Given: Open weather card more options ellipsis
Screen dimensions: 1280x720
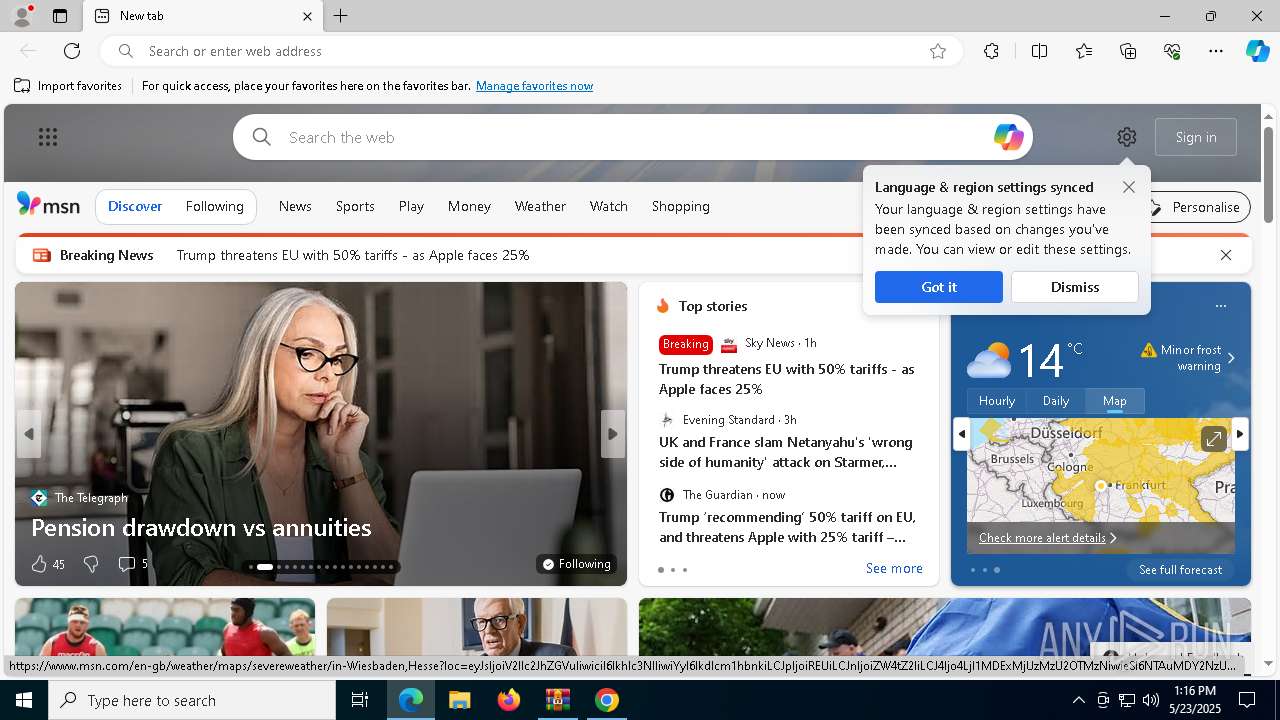Looking at the screenshot, I should click(1220, 306).
